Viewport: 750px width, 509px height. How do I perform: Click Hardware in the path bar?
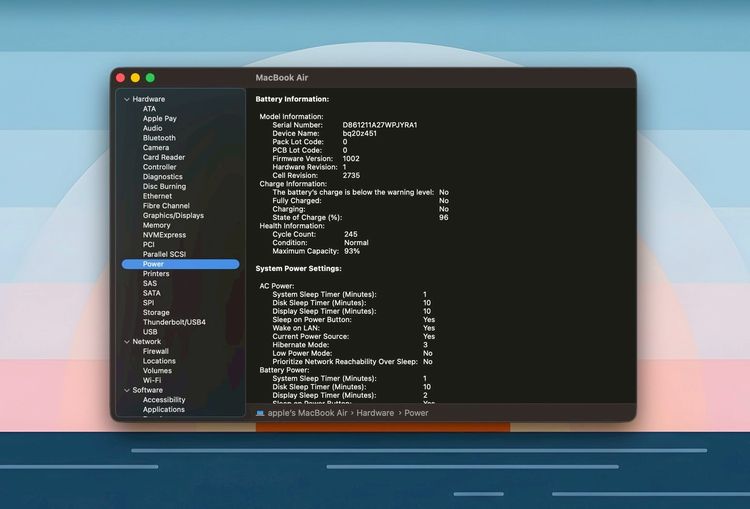click(x=375, y=412)
